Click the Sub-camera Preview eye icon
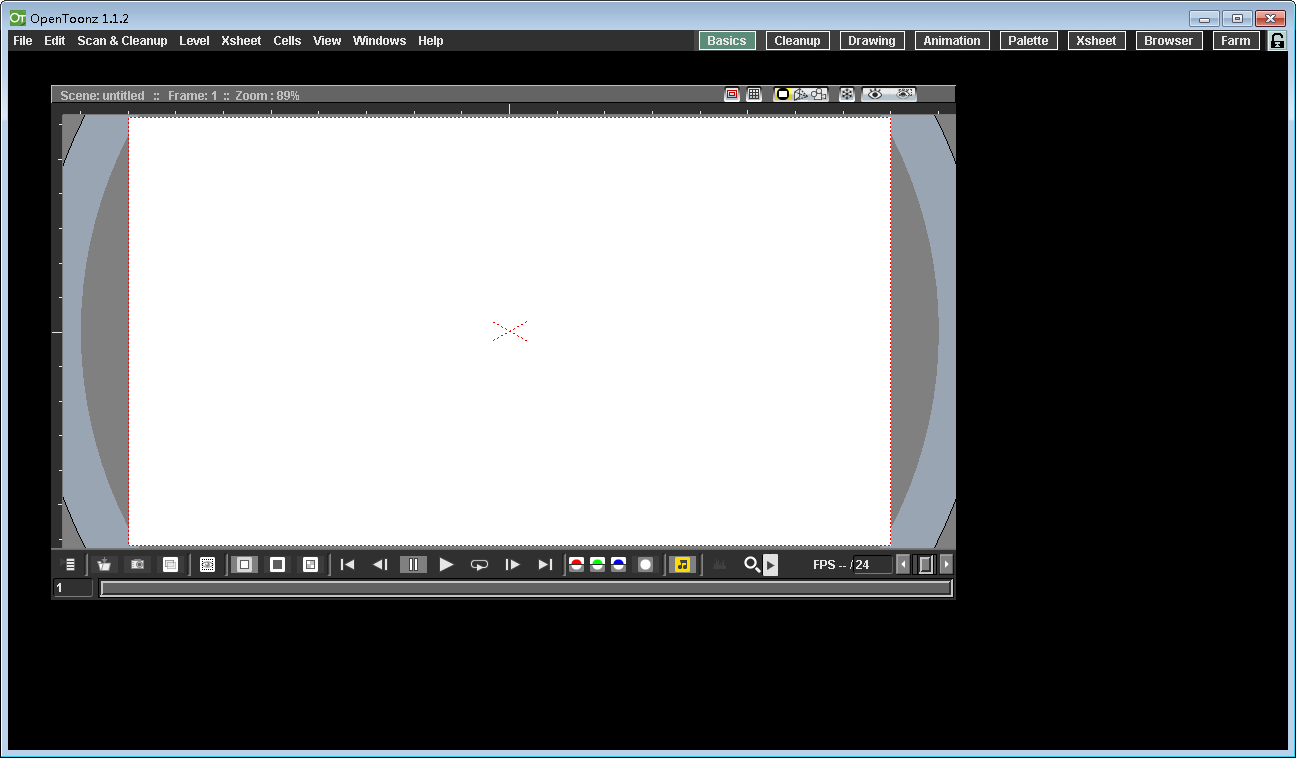The width and height of the screenshot is (1296, 758). [904, 94]
